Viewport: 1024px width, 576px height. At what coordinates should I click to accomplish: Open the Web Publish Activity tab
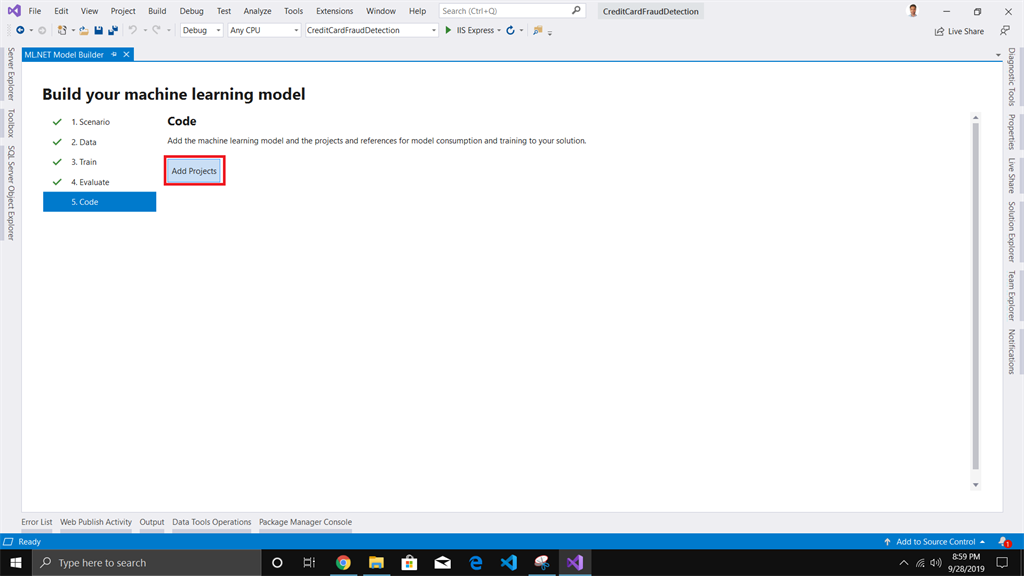click(x=96, y=522)
